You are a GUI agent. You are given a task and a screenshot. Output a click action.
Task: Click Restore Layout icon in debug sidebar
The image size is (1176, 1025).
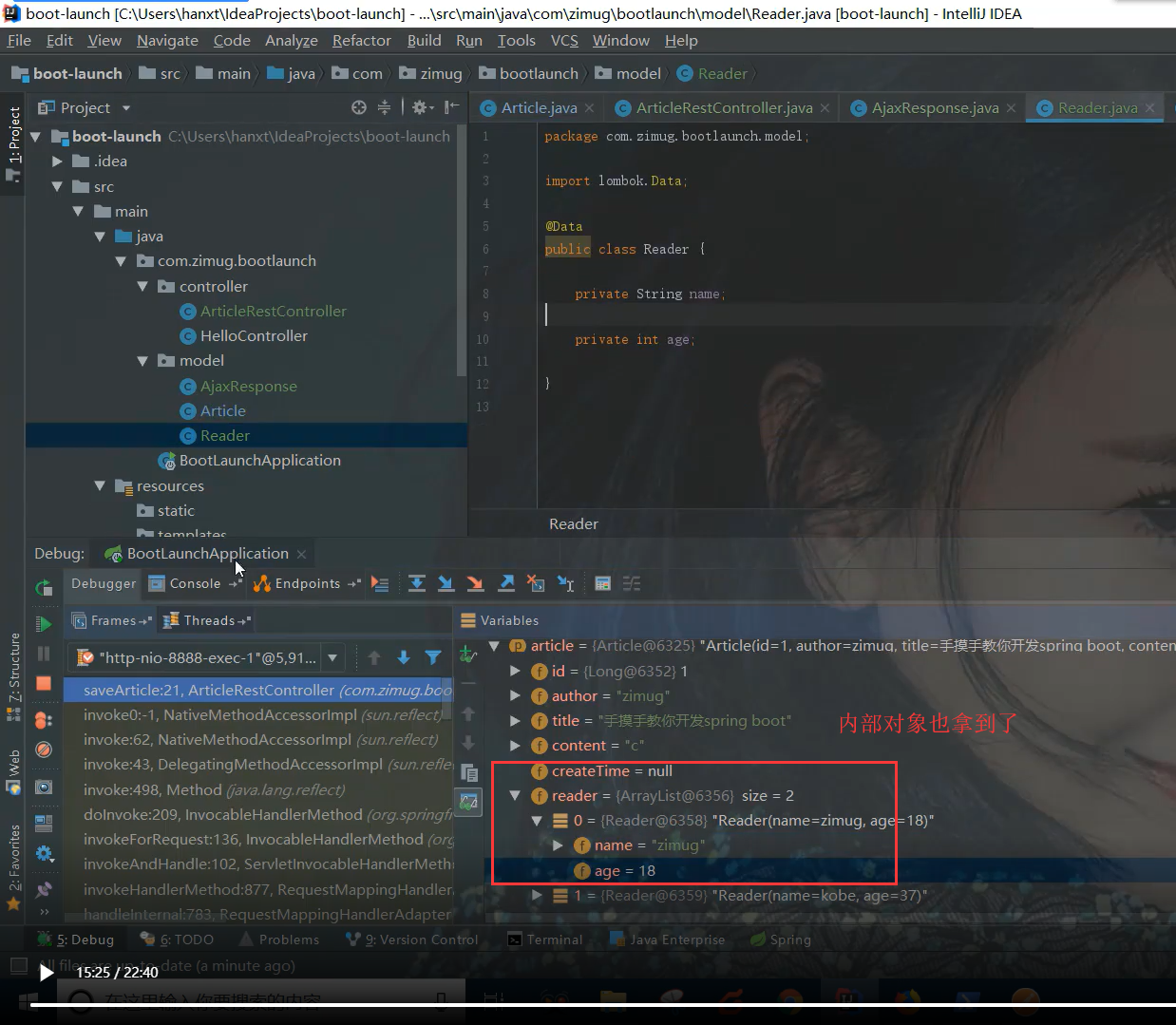click(x=44, y=823)
